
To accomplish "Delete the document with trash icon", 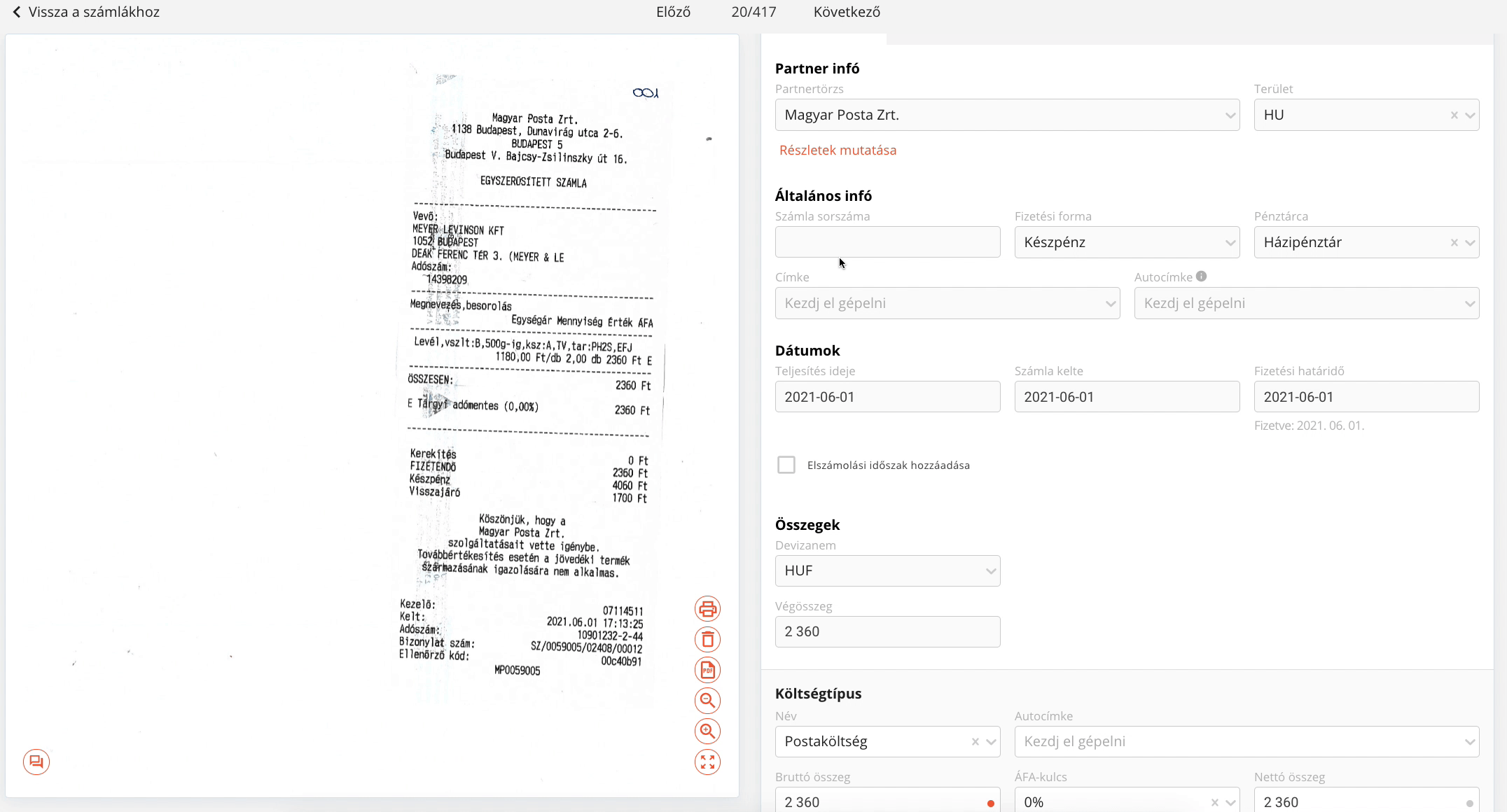I will pyautogui.click(x=707, y=640).
